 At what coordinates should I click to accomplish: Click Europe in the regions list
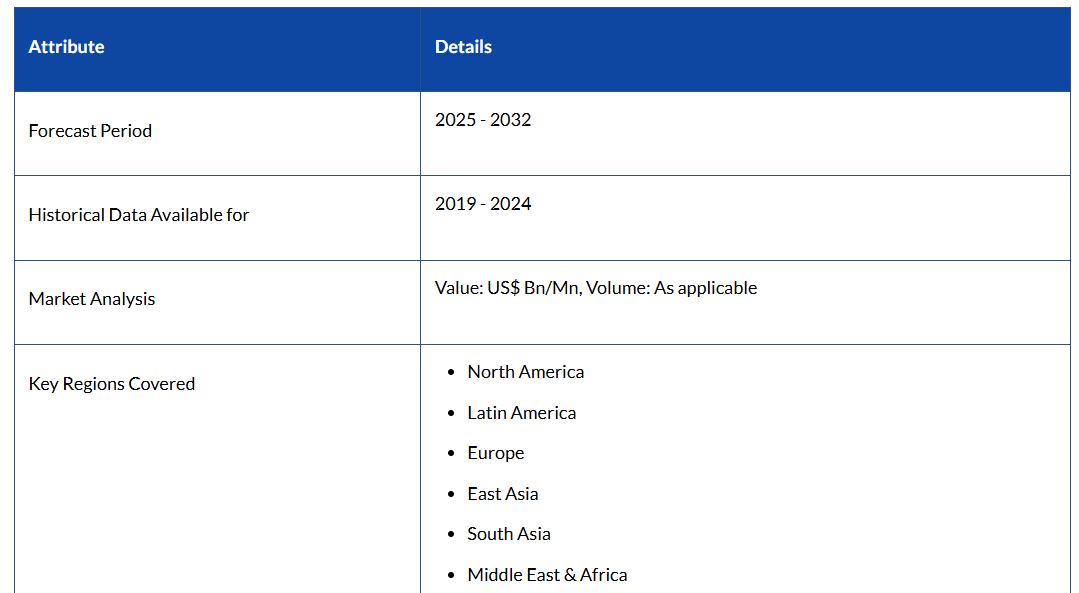pyautogui.click(x=495, y=453)
